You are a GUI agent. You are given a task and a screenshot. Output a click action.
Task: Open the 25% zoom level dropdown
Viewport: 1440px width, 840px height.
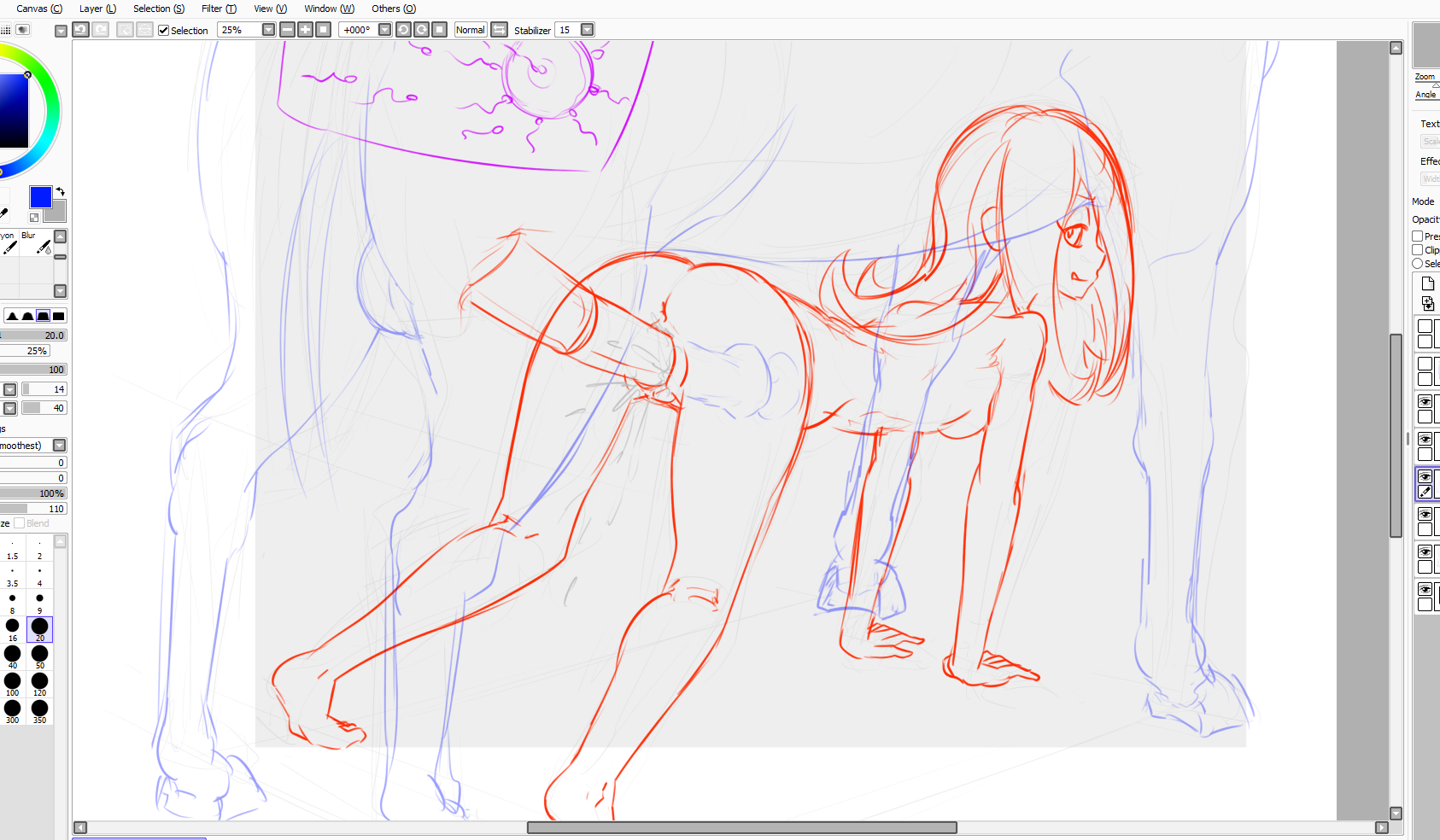[268, 30]
